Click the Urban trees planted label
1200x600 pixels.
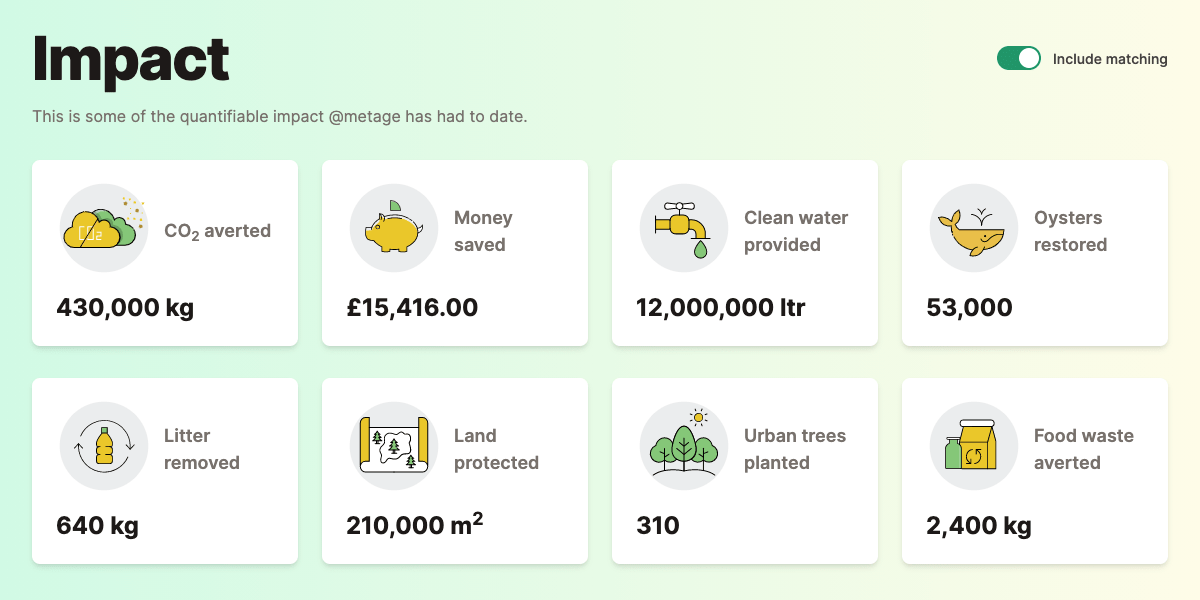click(795, 449)
